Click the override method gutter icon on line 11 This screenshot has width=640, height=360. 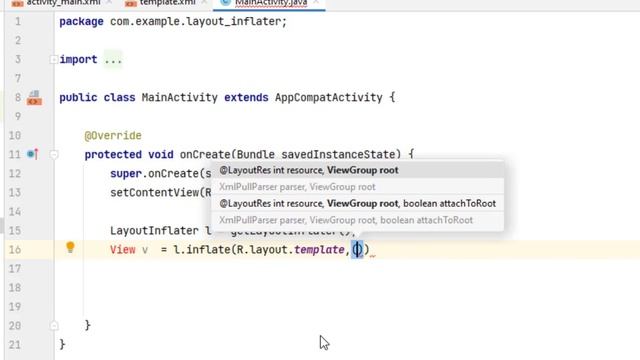[x=32, y=154]
